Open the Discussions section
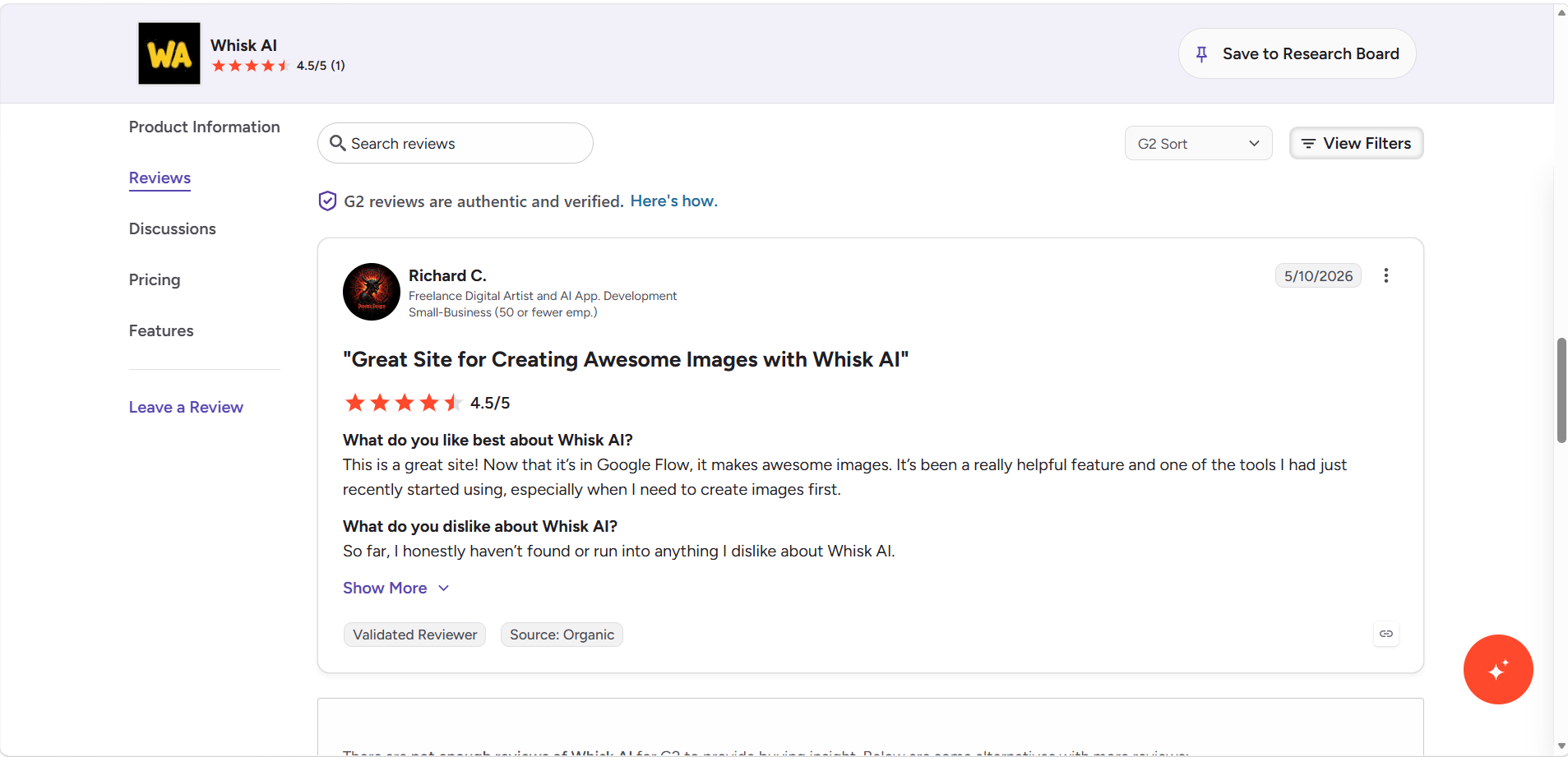The height and width of the screenshot is (757, 1568). (x=173, y=228)
